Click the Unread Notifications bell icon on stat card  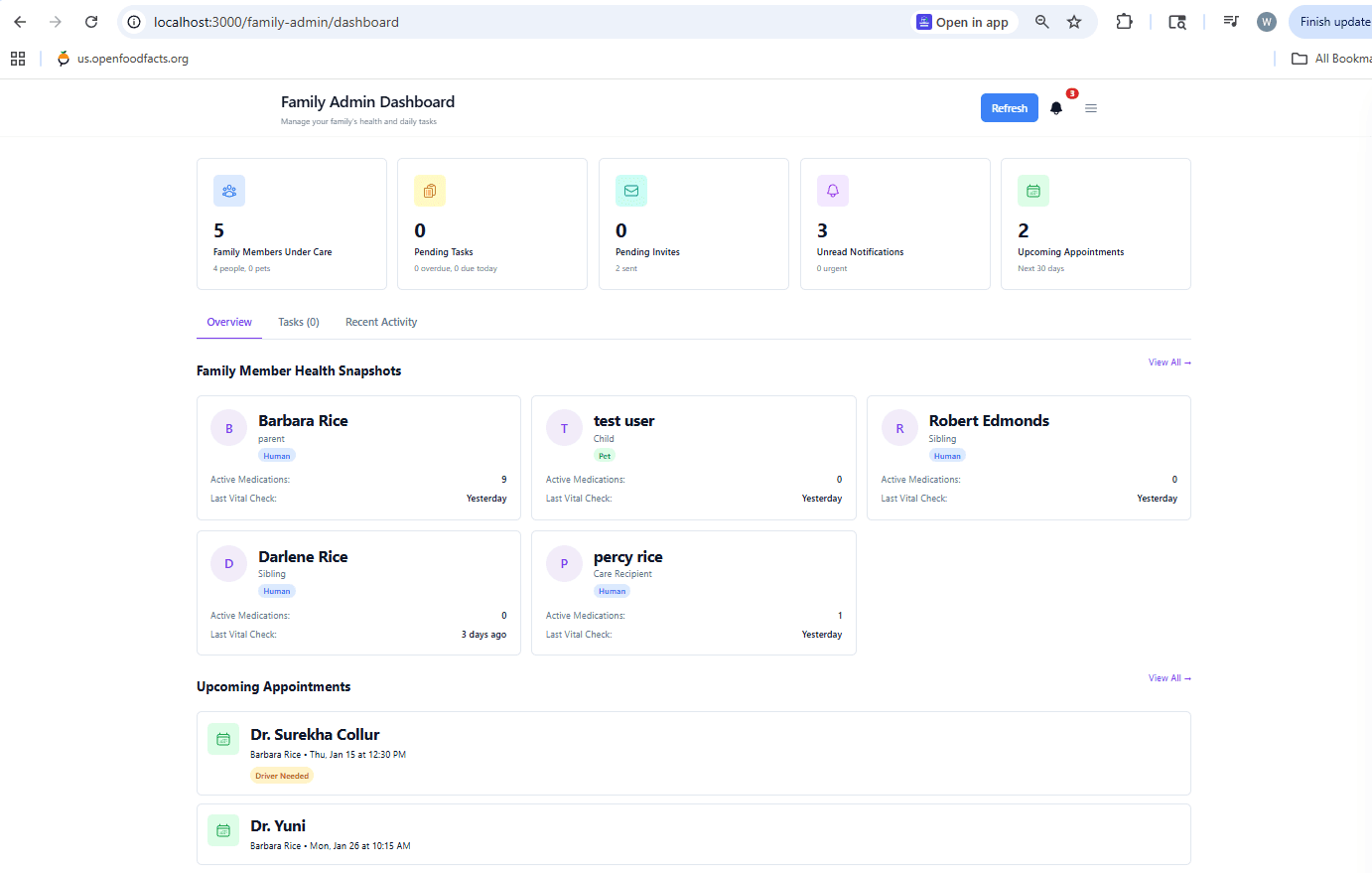point(832,190)
